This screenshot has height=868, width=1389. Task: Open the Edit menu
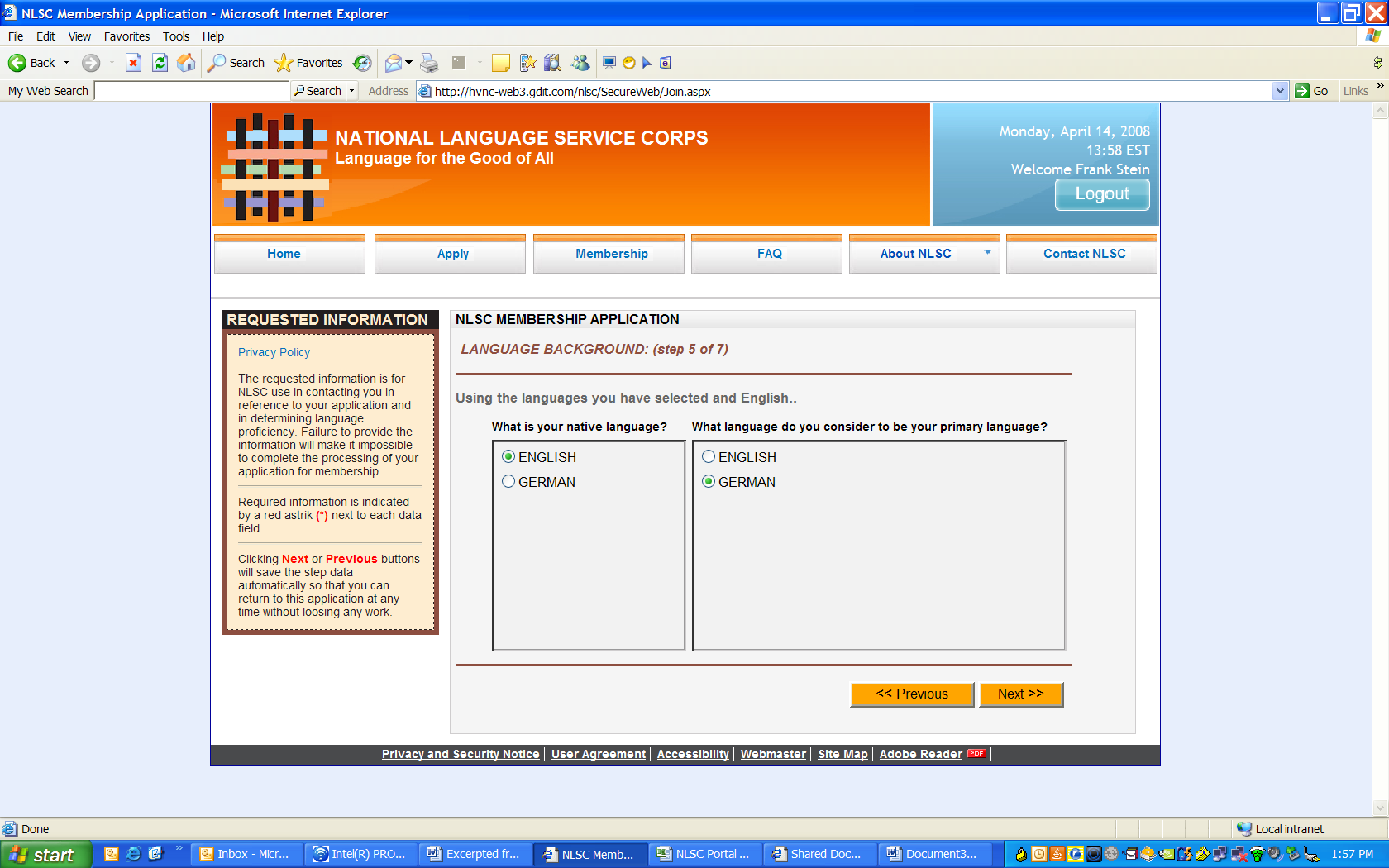pyautogui.click(x=46, y=36)
